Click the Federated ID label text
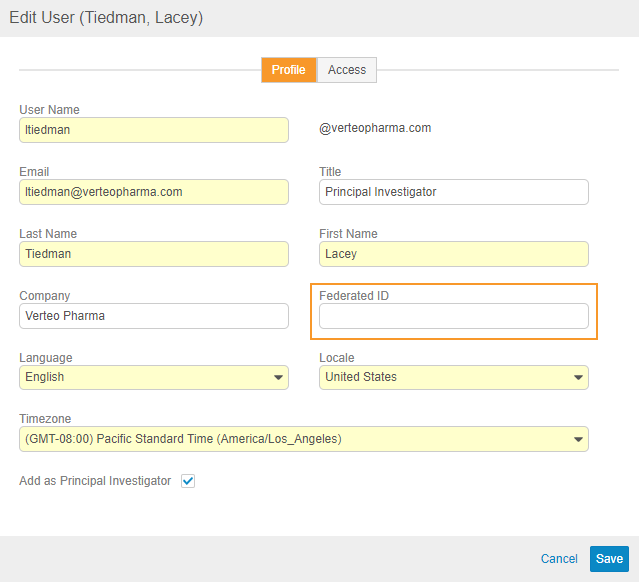This screenshot has width=639, height=582. point(352,296)
